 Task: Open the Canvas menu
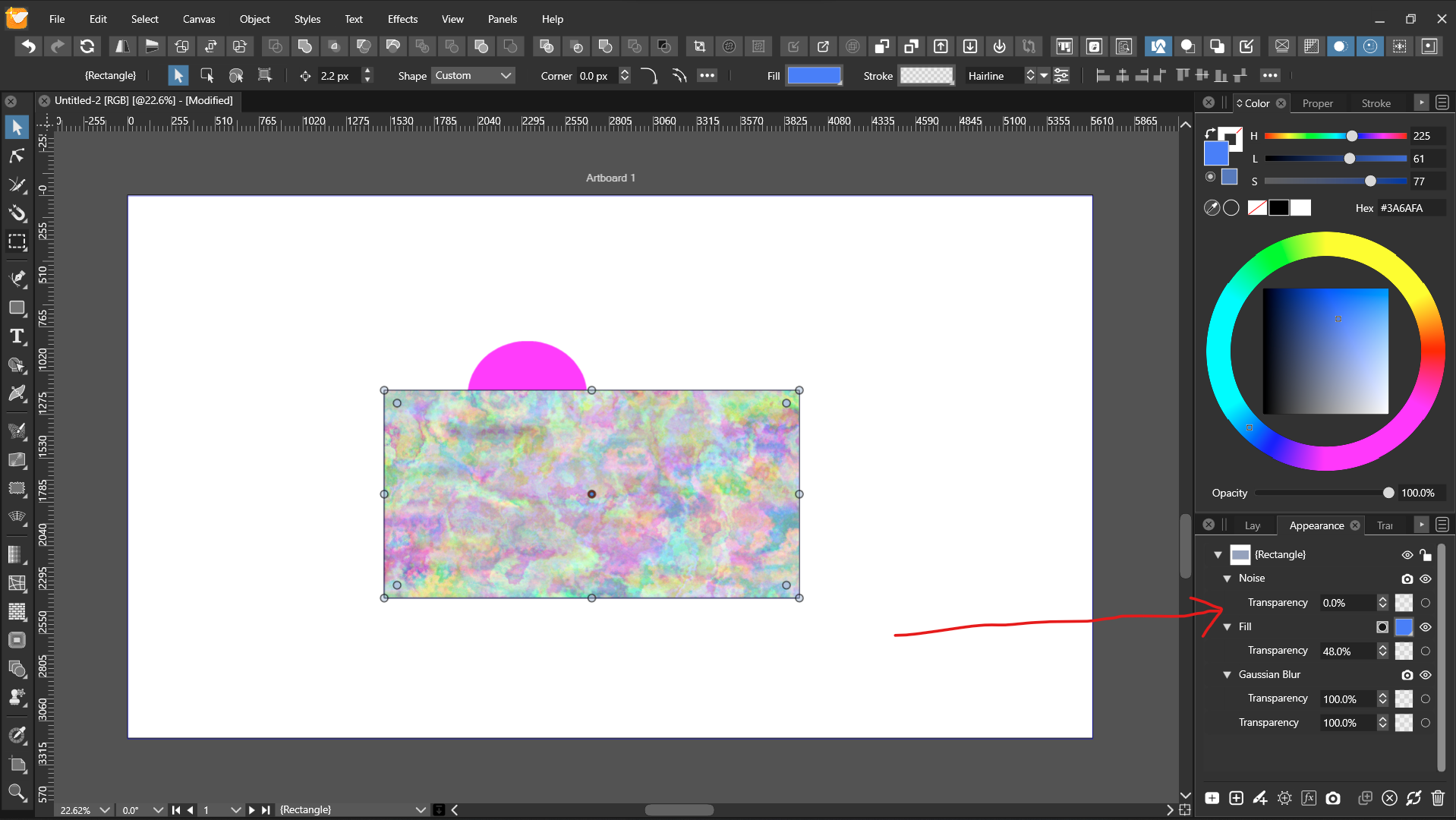199,19
